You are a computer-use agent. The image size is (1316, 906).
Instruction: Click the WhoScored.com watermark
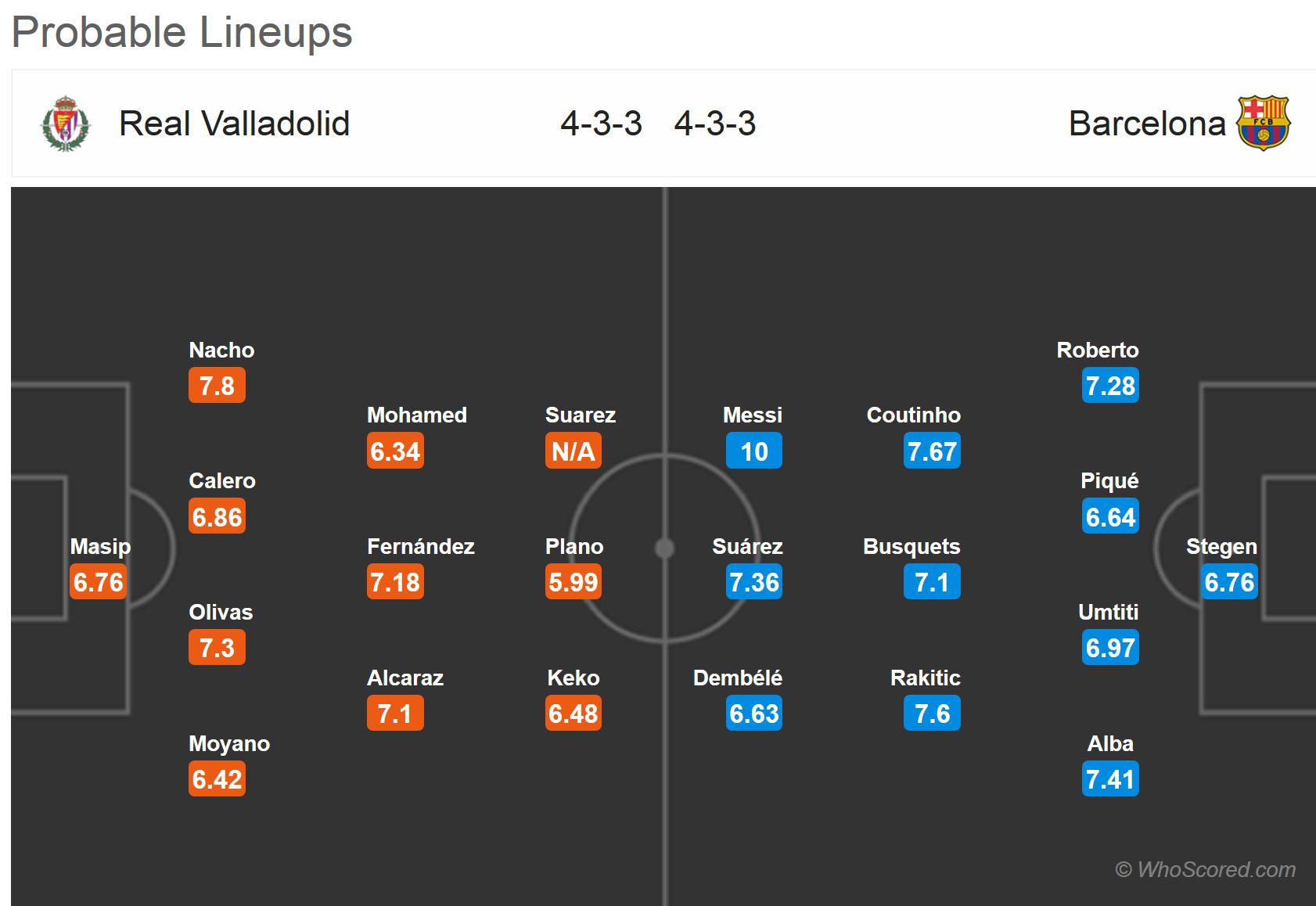point(1205,869)
